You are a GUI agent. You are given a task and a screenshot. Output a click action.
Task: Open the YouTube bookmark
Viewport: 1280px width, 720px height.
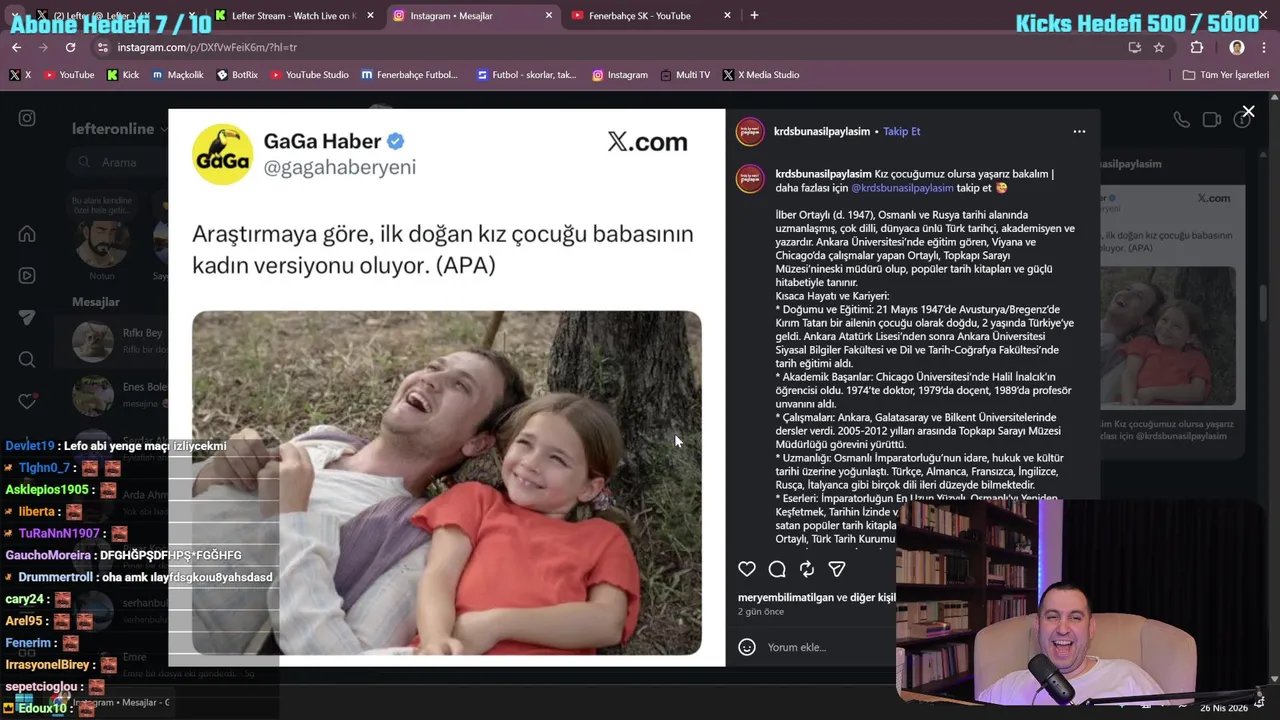tap(68, 75)
